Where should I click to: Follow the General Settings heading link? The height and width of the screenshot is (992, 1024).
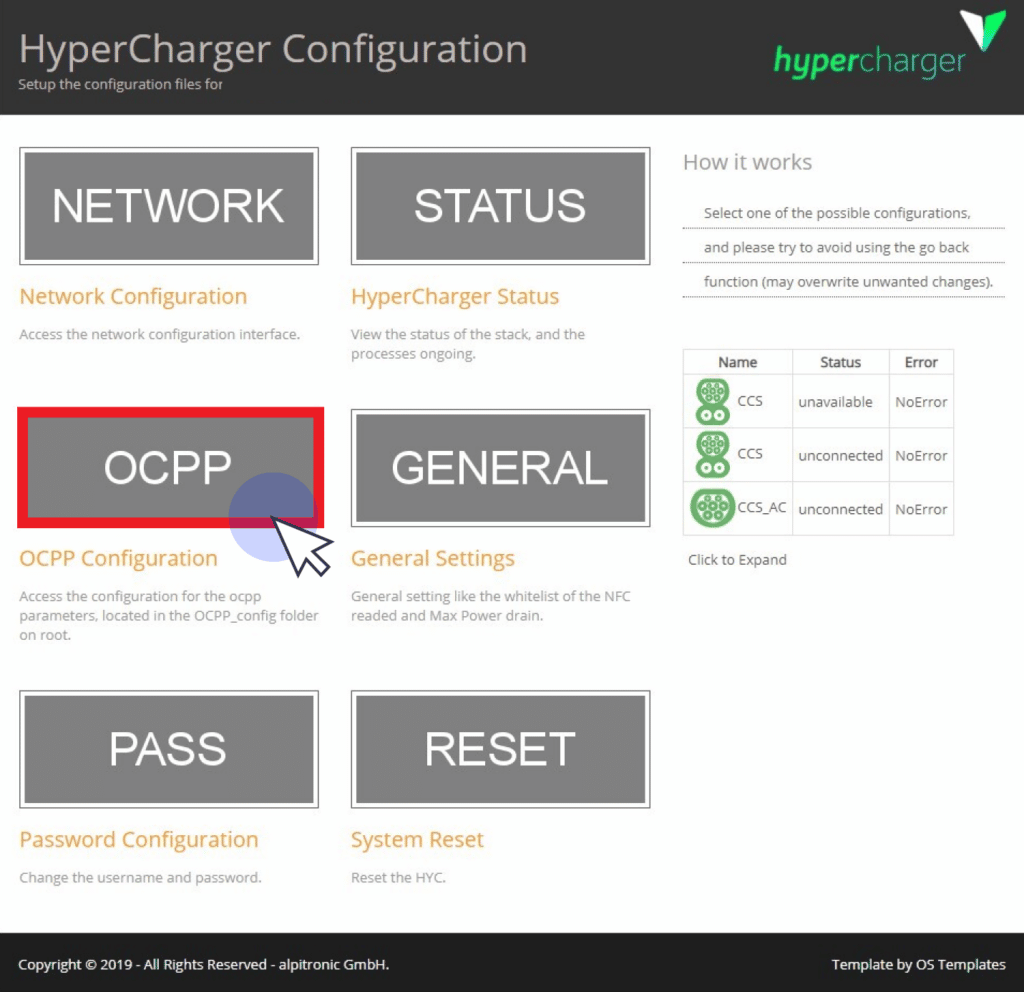[432, 559]
